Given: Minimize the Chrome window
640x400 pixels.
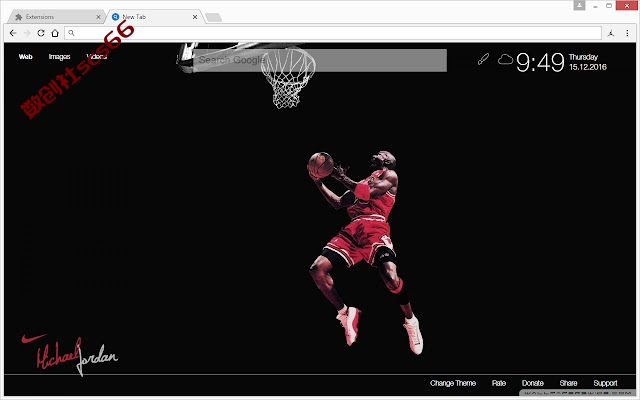Looking at the screenshot, I should [x=596, y=6].
